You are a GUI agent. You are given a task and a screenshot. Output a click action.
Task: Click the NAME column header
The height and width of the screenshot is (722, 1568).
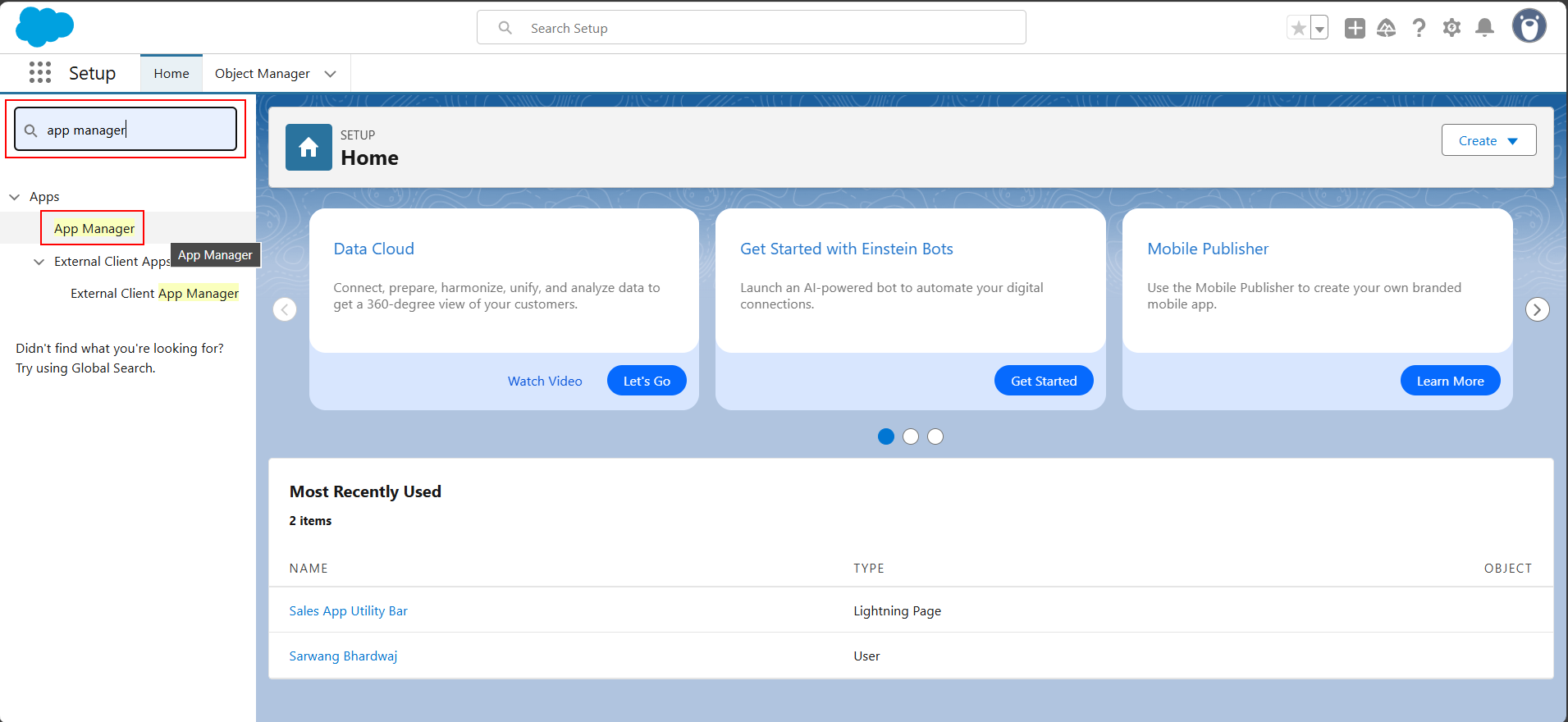coord(309,568)
